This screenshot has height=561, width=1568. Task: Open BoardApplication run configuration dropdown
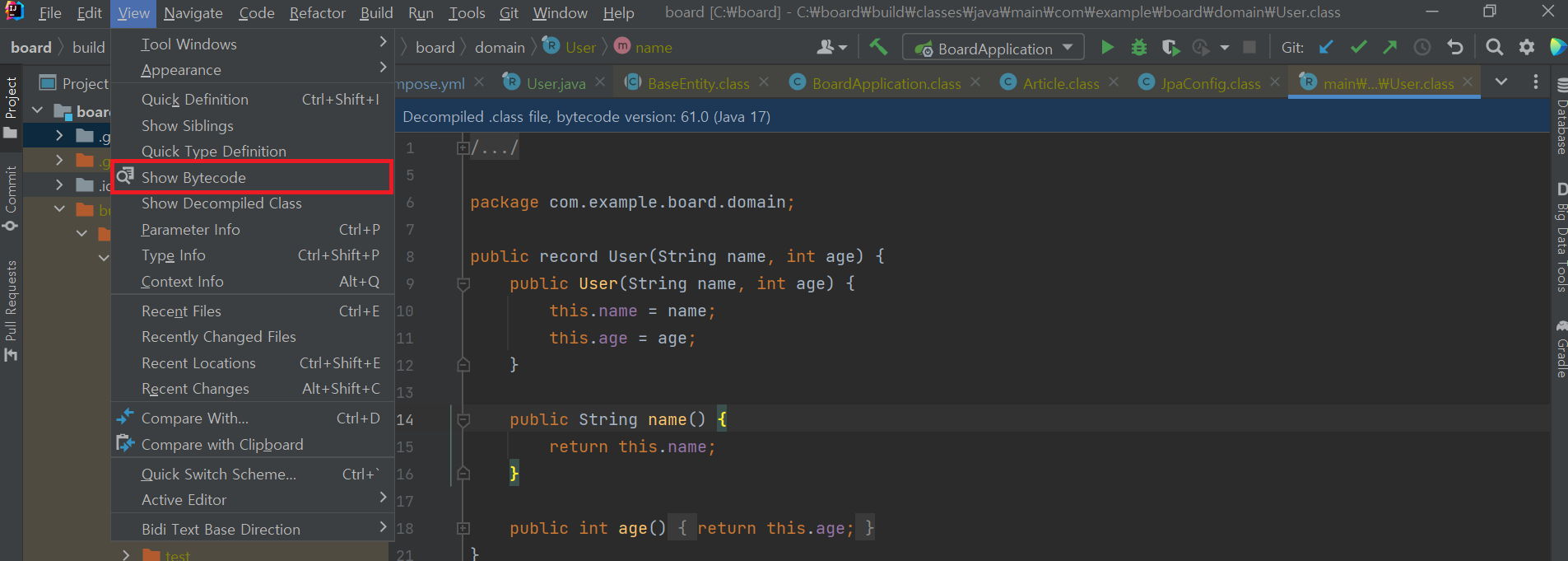click(x=993, y=48)
